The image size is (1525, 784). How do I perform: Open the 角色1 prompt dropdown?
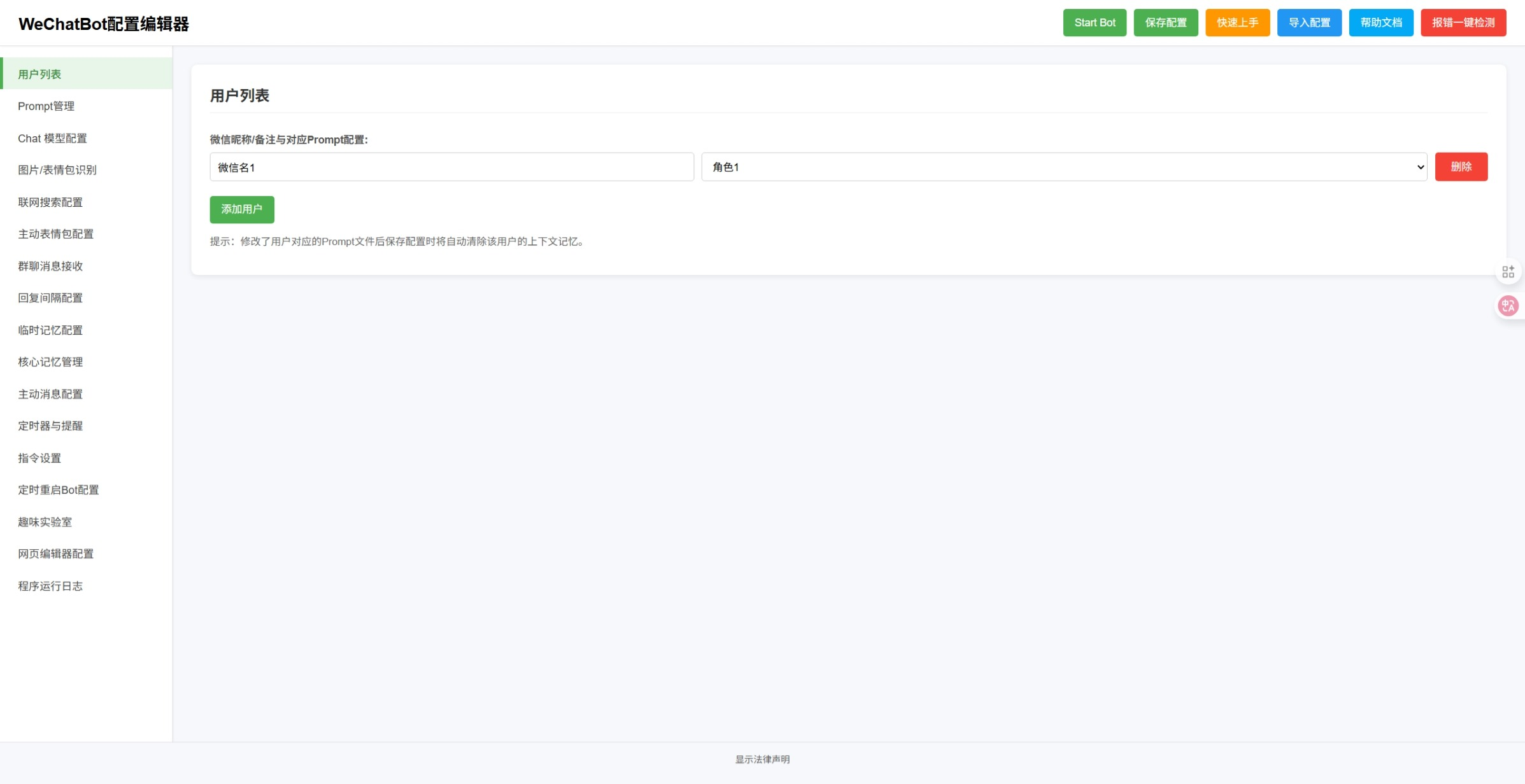pos(1064,167)
